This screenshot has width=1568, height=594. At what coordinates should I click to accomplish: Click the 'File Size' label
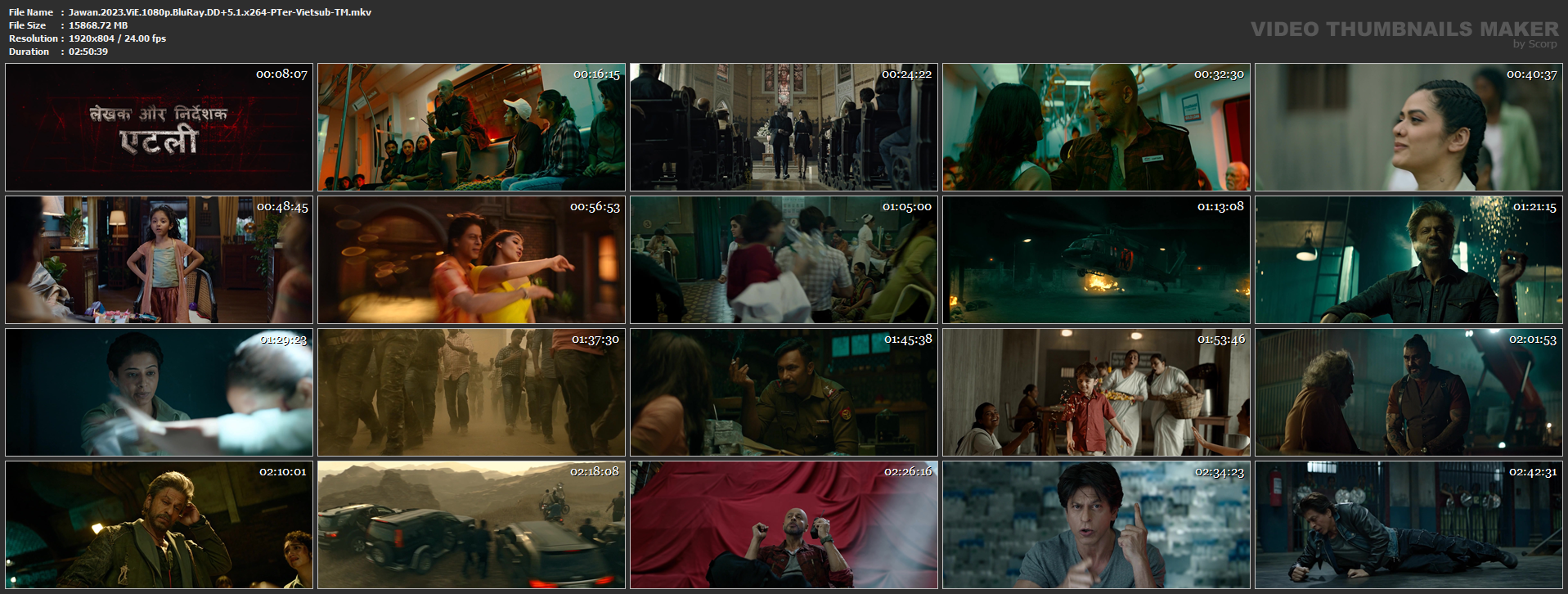tap(28, 25)
